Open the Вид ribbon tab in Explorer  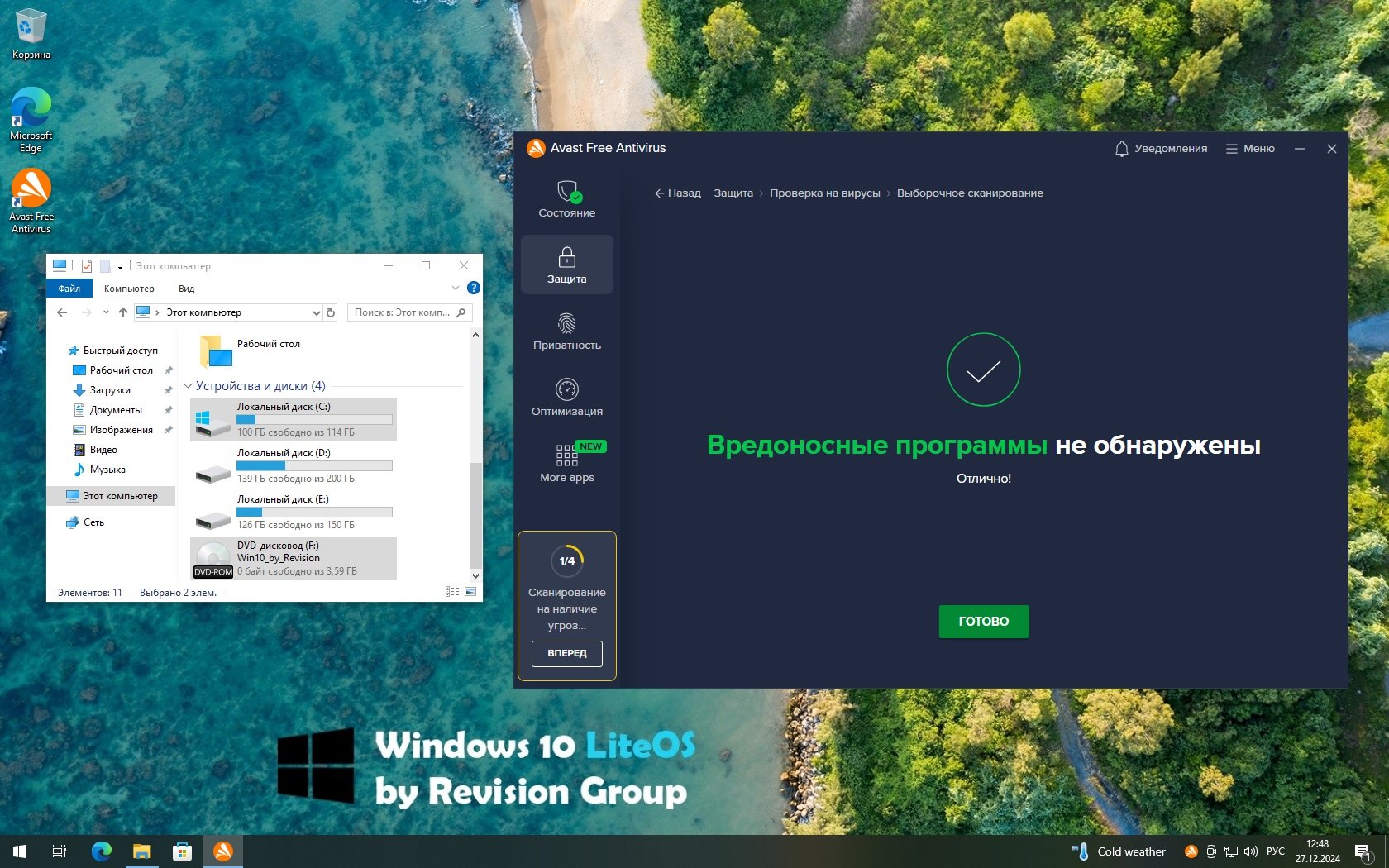click(187, 289)
